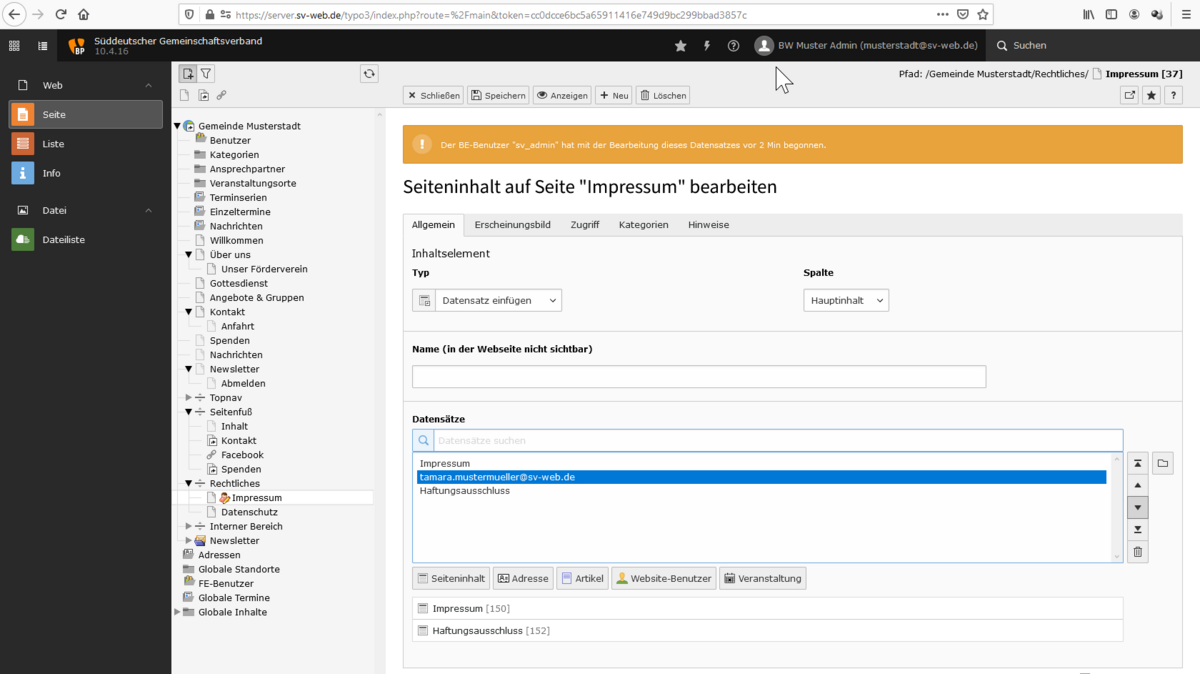Switch to the Zugriff tab
The image size is (1200, 674).
pyautogui.click(x=585, y=225)
